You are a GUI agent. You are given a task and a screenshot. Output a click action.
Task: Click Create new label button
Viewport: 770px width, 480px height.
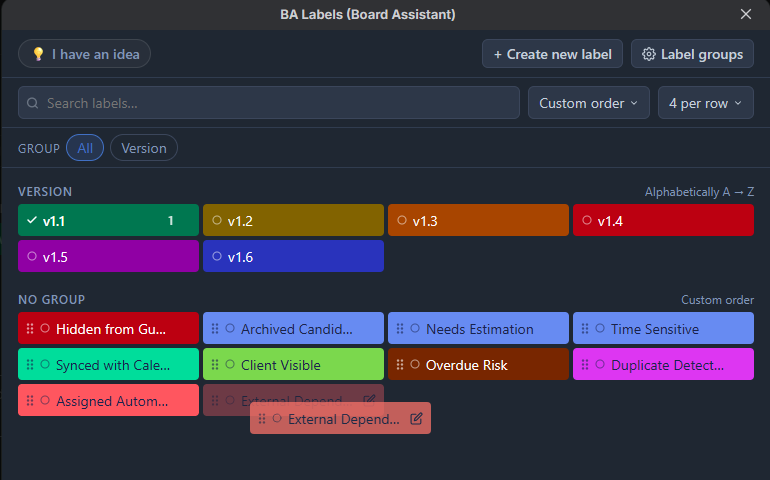pyautogui.click(x=552, y=54)
